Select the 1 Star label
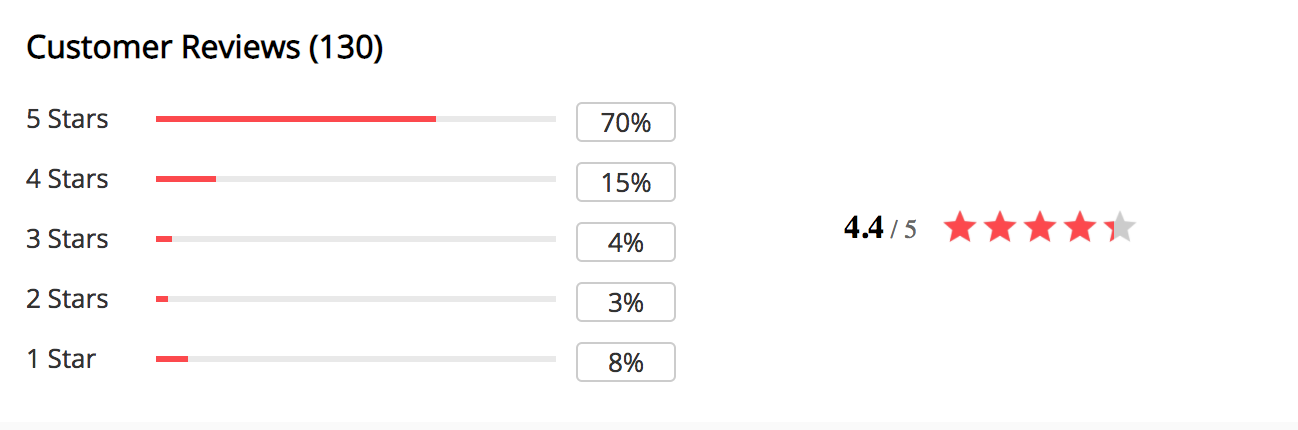The width and height of the screenshot is (1298, 430). tap(61, 359)
